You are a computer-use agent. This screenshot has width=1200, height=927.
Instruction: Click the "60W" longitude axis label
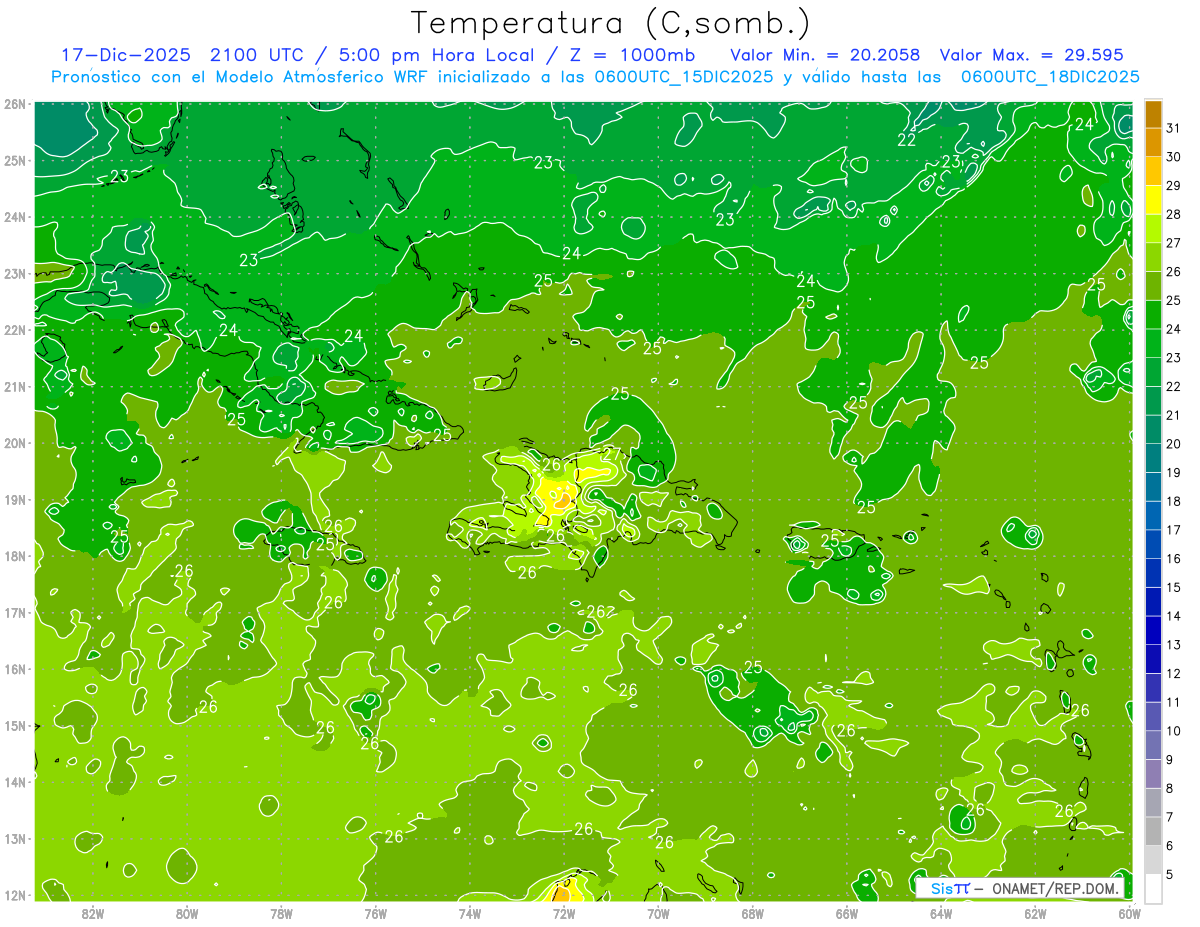click(1130, 913)
